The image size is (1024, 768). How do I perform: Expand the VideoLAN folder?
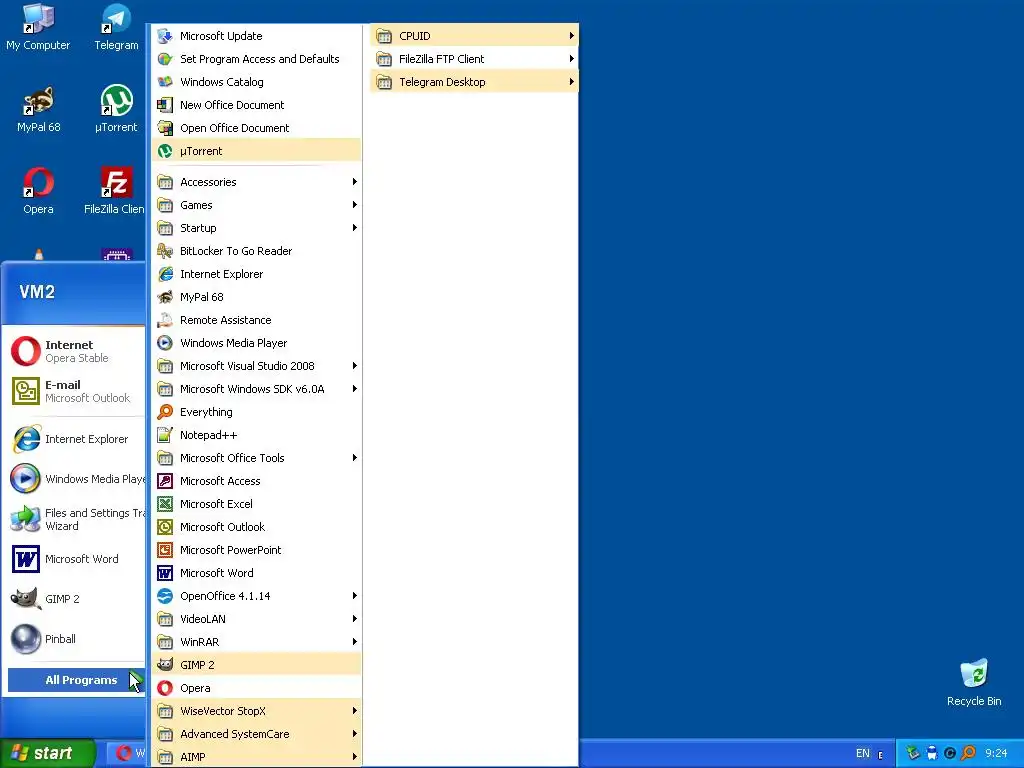256,618
